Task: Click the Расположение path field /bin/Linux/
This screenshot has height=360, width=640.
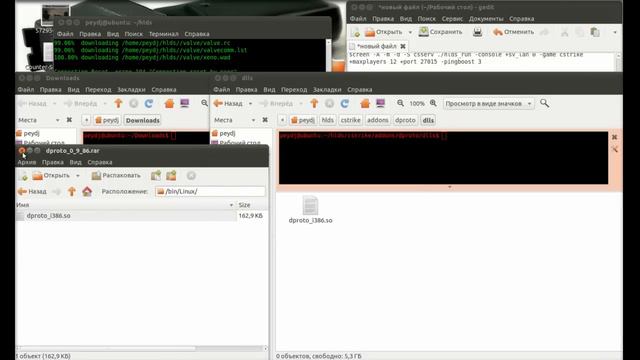Action: [x=210, y=191]
